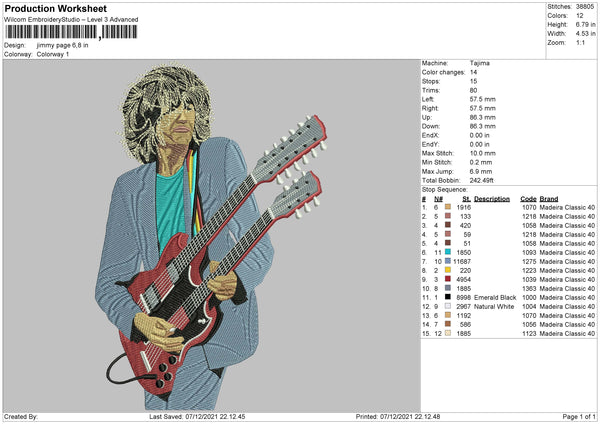Click the thread code '1056'
The width and height of the screenshot is (600, 424).
(x=529, y=325)
